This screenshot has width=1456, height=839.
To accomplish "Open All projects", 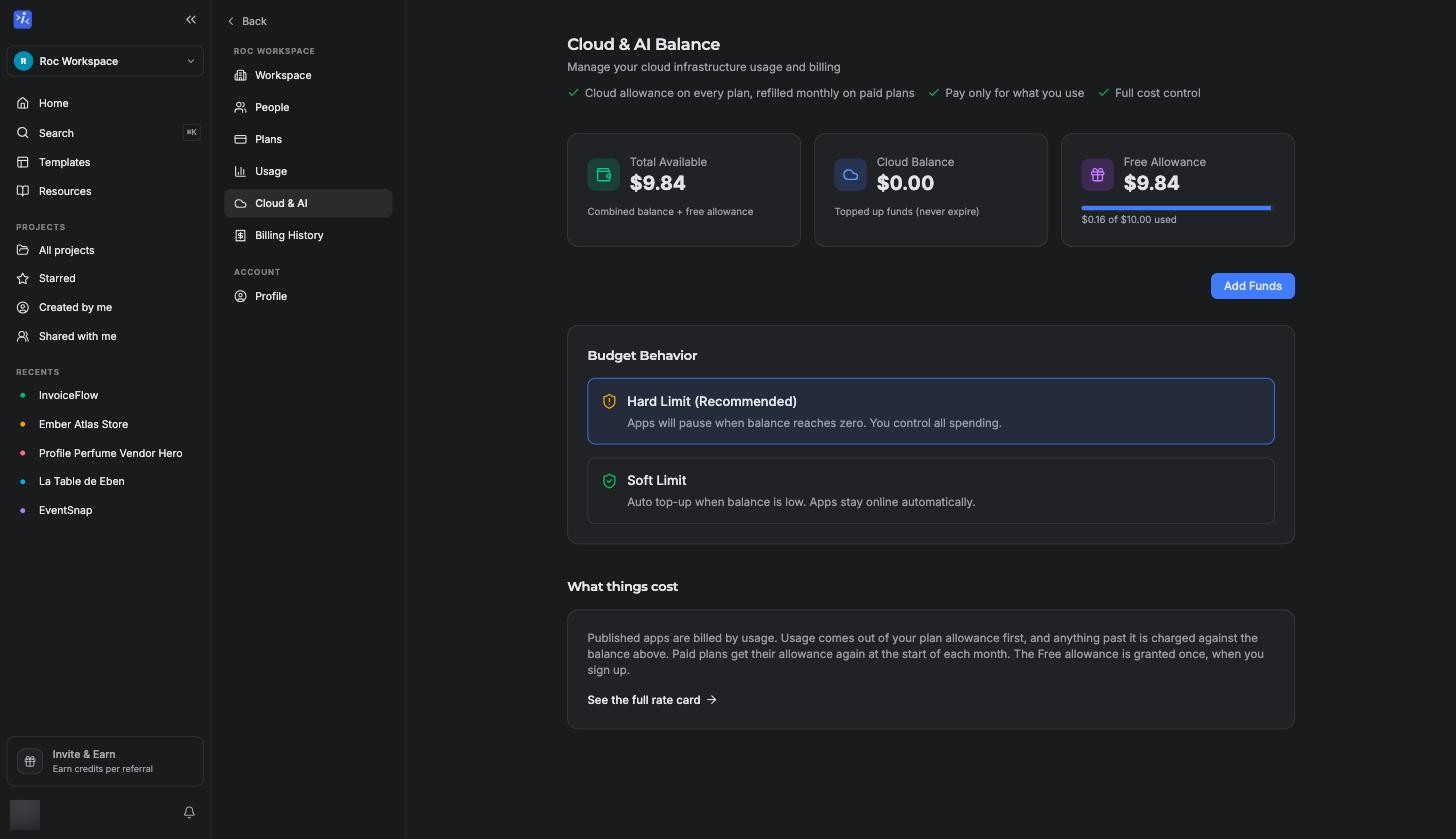I will 105,250.
